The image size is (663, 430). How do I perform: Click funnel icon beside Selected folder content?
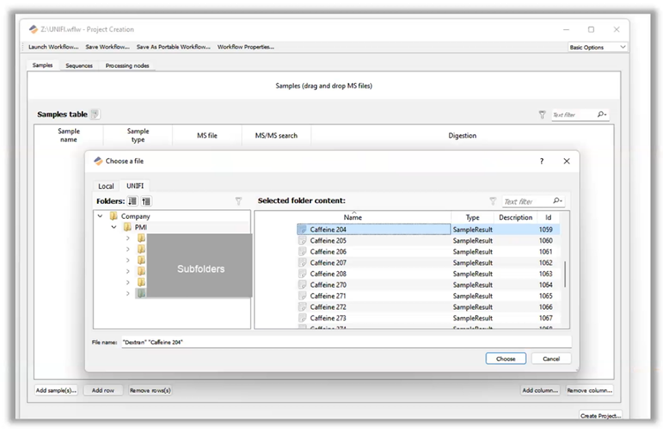tap(493, 201)
